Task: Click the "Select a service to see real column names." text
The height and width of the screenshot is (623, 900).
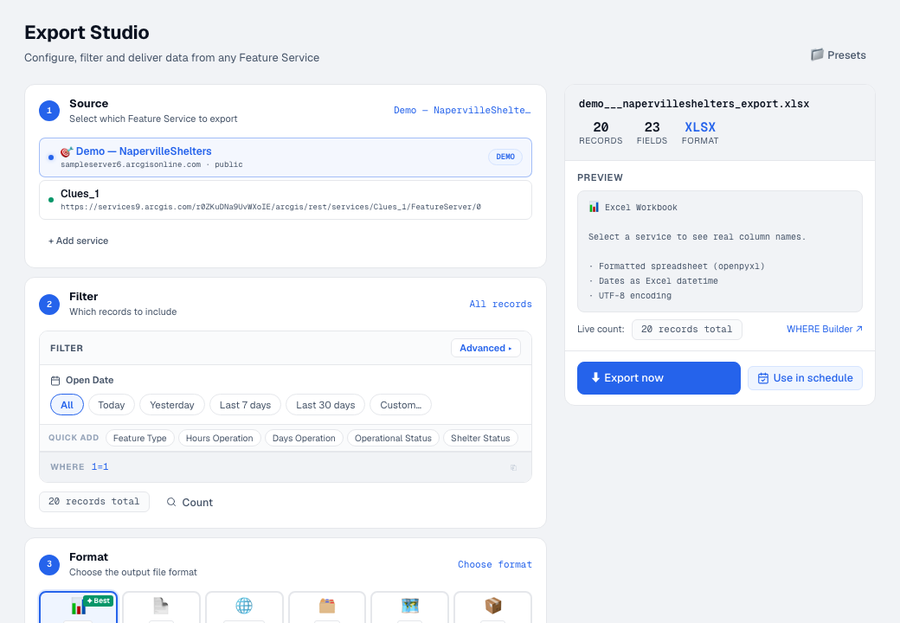Action: pyautogui.click(x=697, y=237)
